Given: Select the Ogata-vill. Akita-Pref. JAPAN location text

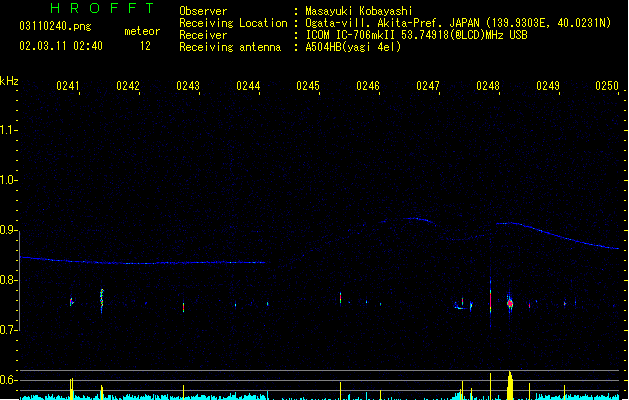Looking at the screenshot, I should 458,23.
